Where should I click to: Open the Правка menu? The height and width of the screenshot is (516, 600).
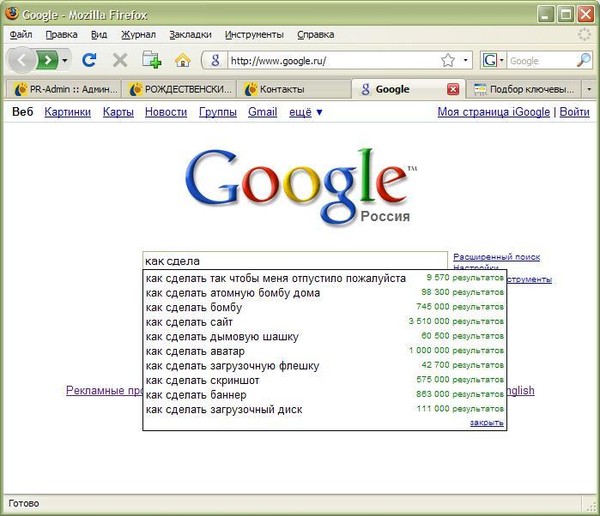[x=61, y=34]
